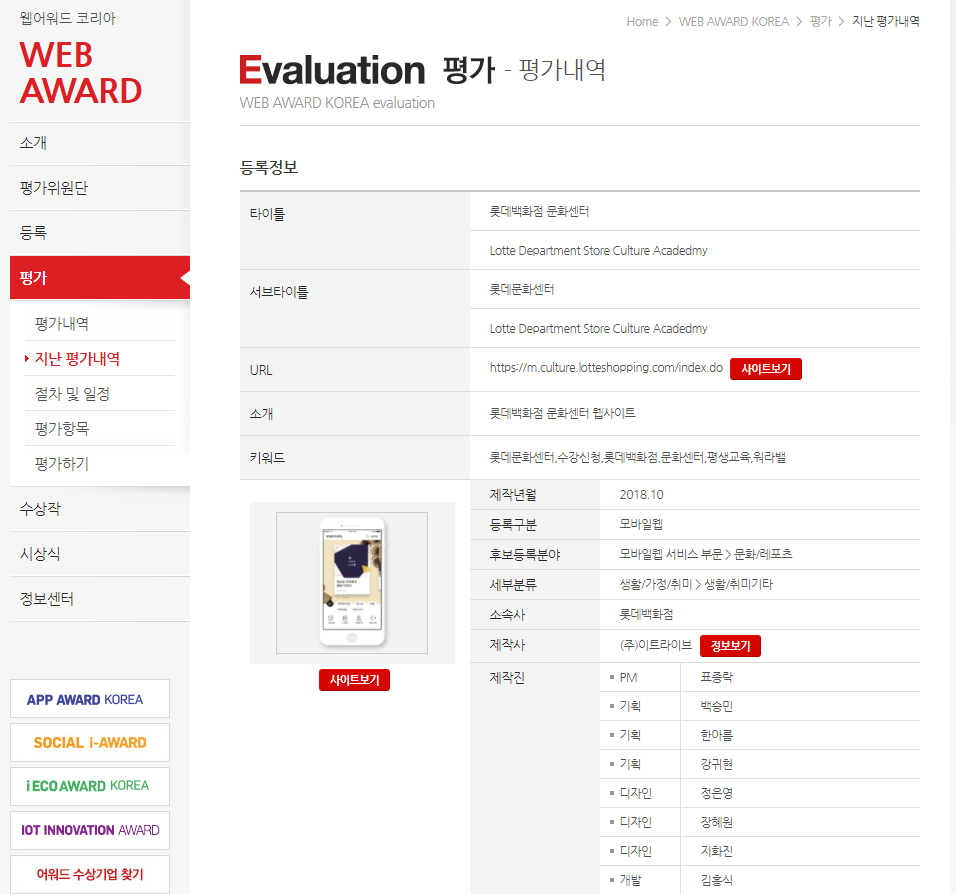Click the 등록정보 section heading
This screenshot has height=894, width=956.
point(269,168)
